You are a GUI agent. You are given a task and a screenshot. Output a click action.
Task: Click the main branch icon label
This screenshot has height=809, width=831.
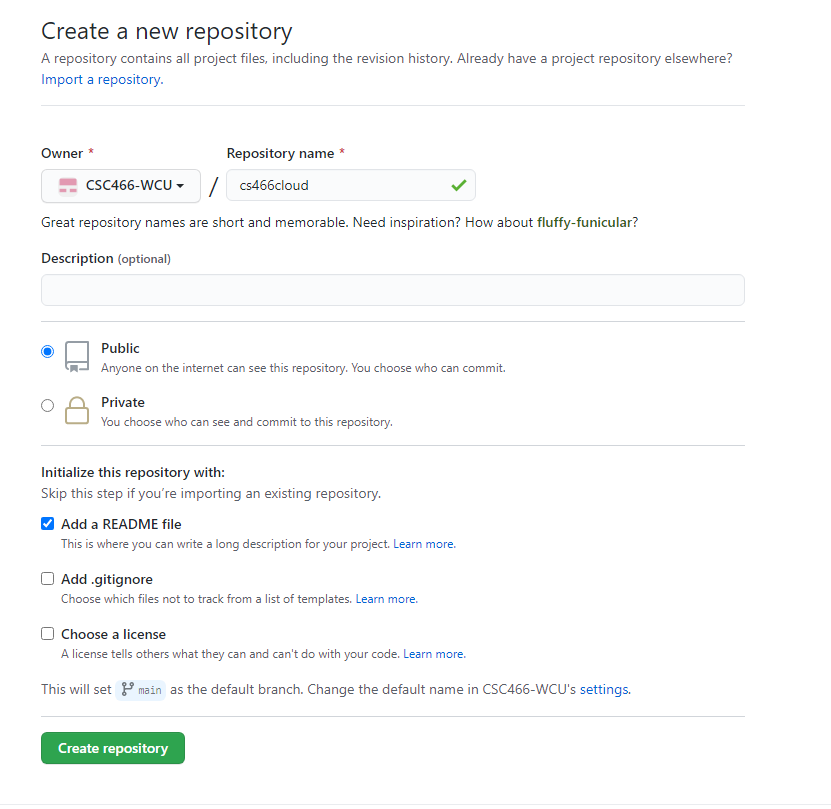140,689
